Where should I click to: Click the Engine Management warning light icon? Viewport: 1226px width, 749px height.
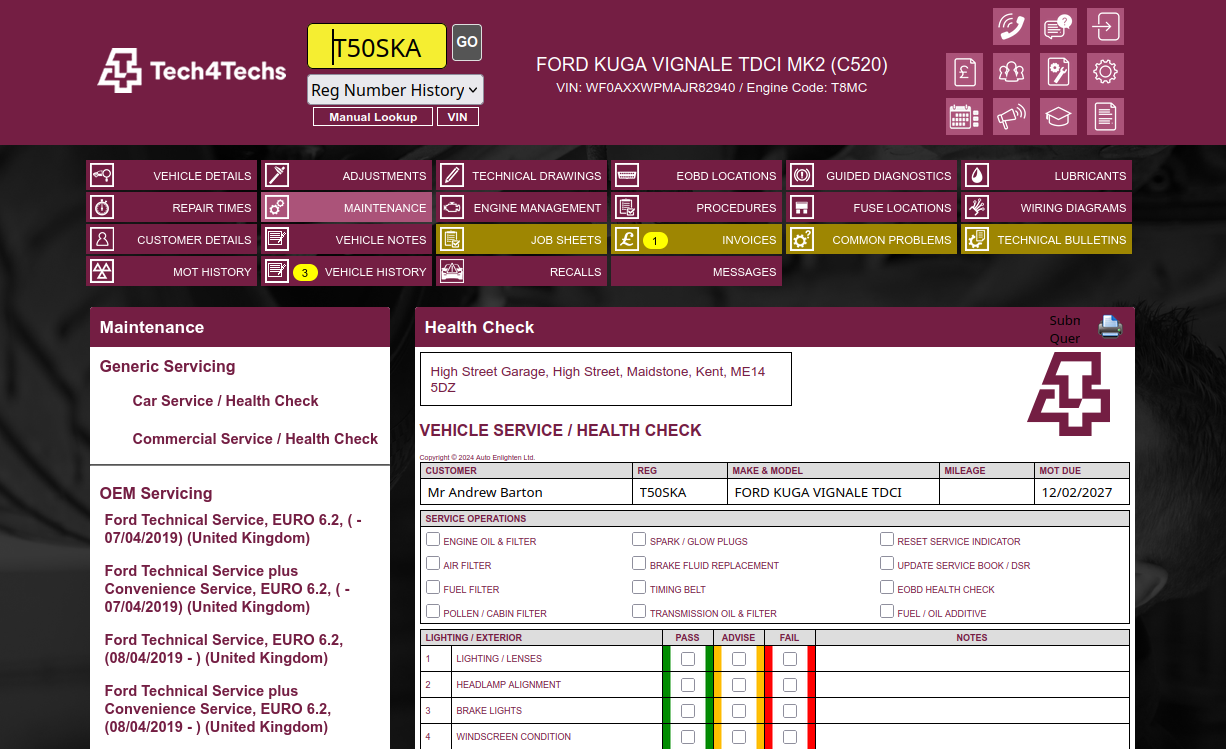452,207
